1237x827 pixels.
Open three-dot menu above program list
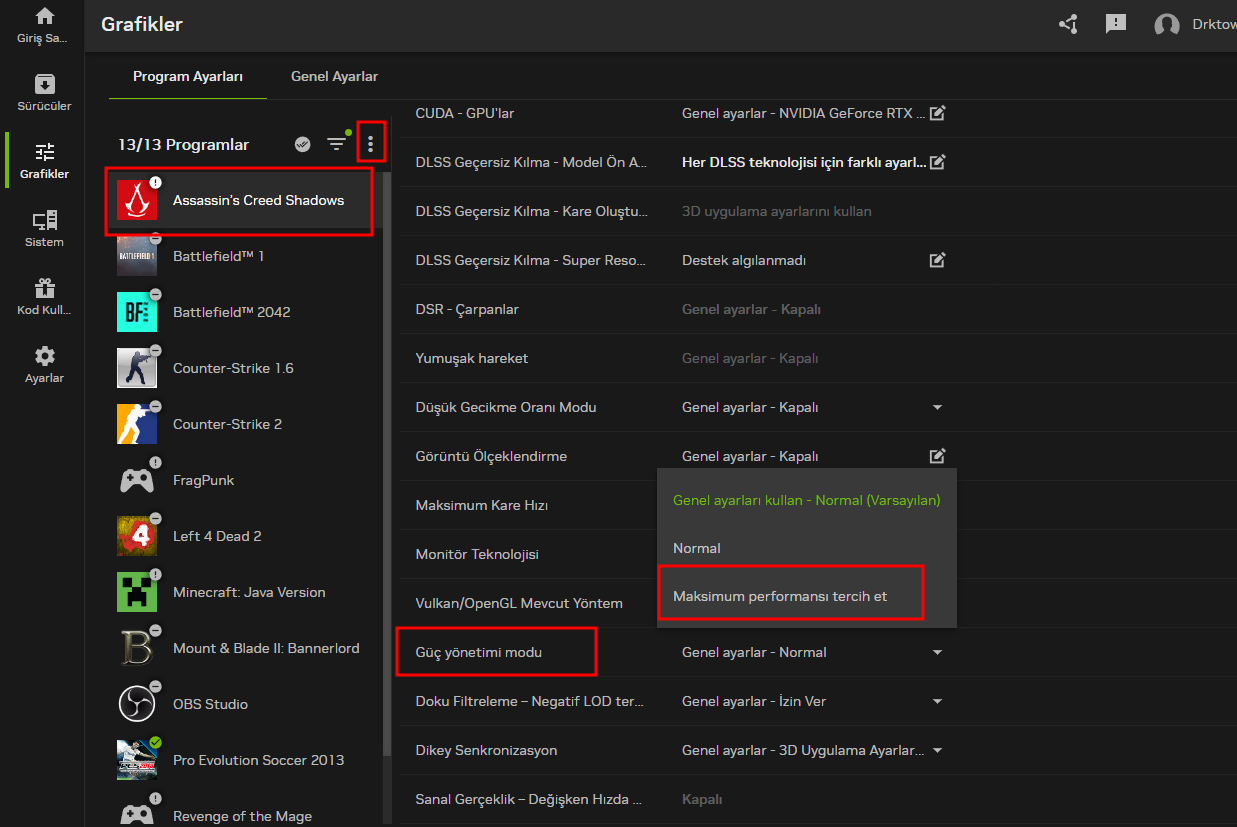[371, 144]
